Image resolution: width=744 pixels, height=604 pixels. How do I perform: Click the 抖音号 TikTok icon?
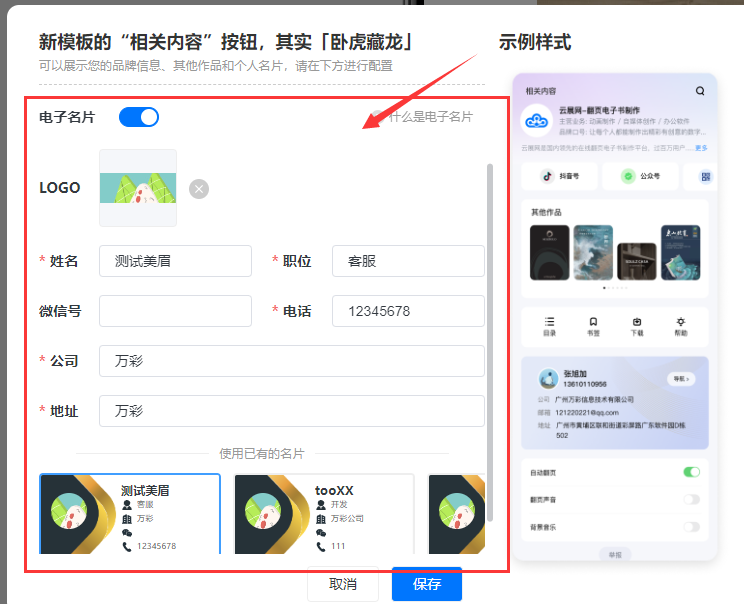tap(547, 176)
